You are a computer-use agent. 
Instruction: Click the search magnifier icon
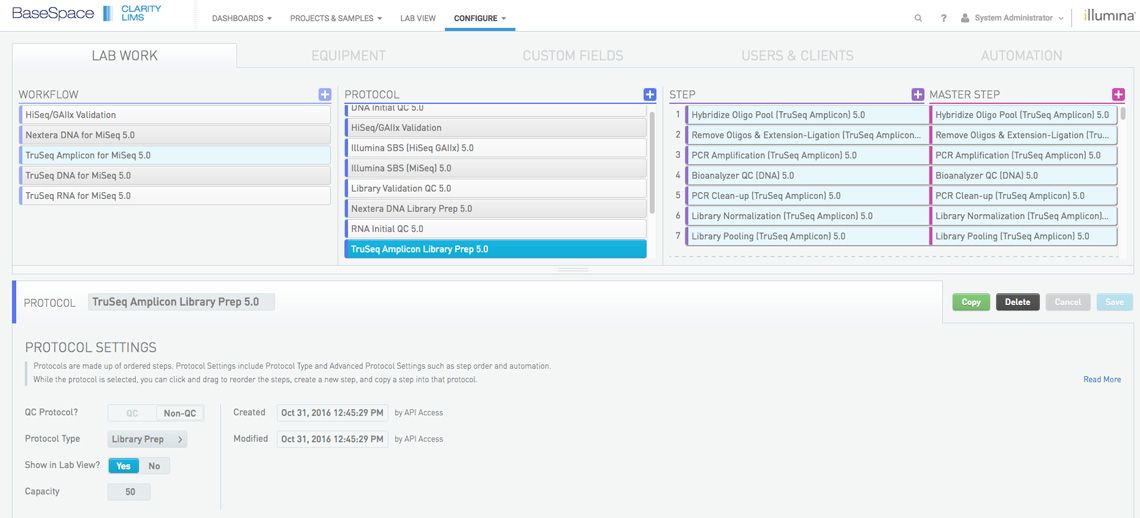(x=918, y=18)
